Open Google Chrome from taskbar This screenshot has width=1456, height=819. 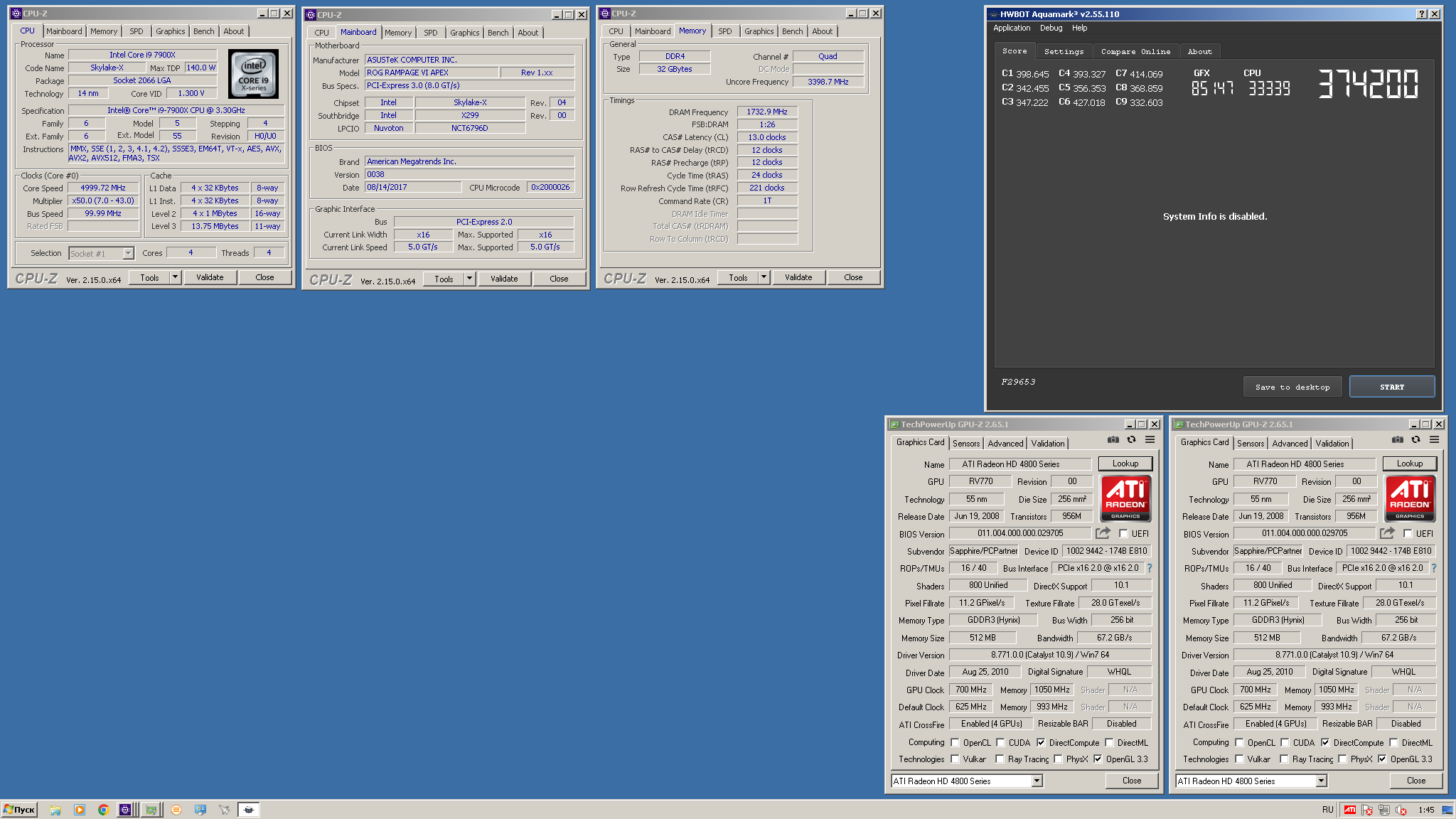103,810
